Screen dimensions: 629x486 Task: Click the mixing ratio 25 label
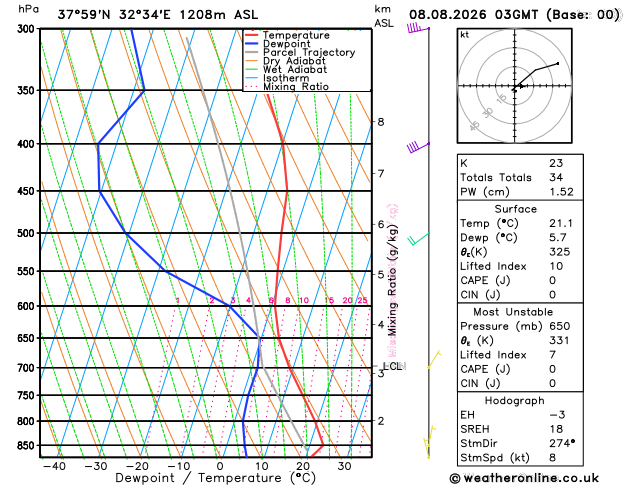tap(362, 300)
